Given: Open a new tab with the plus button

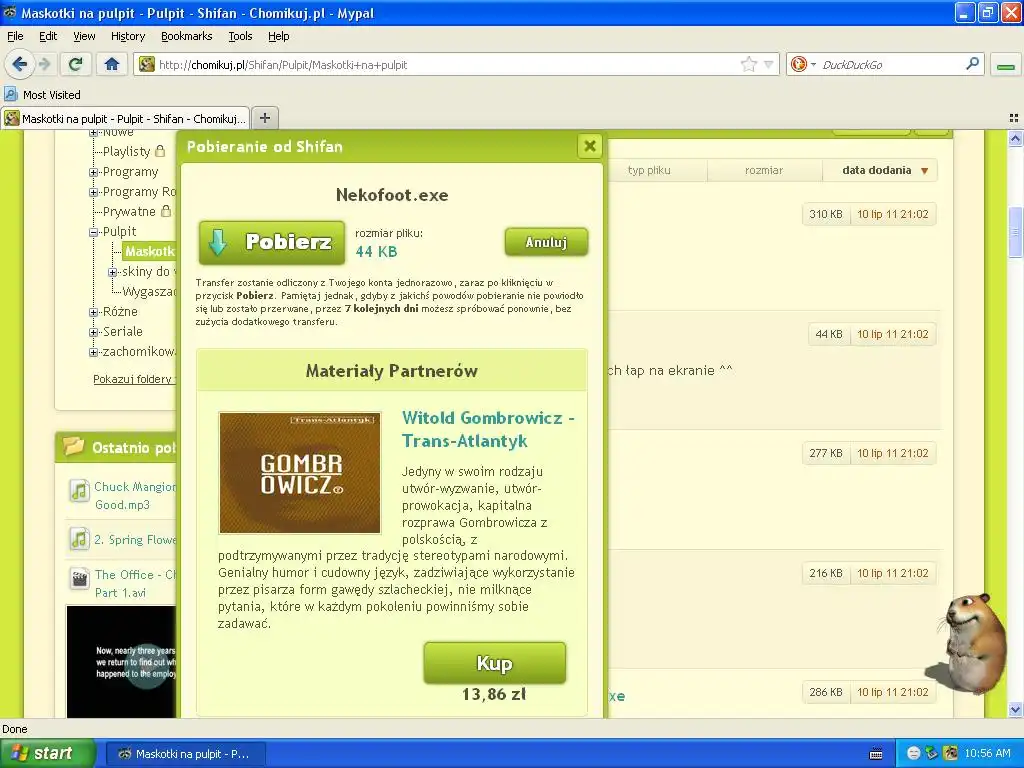Looking at the screenshot, I should (264, 118).
